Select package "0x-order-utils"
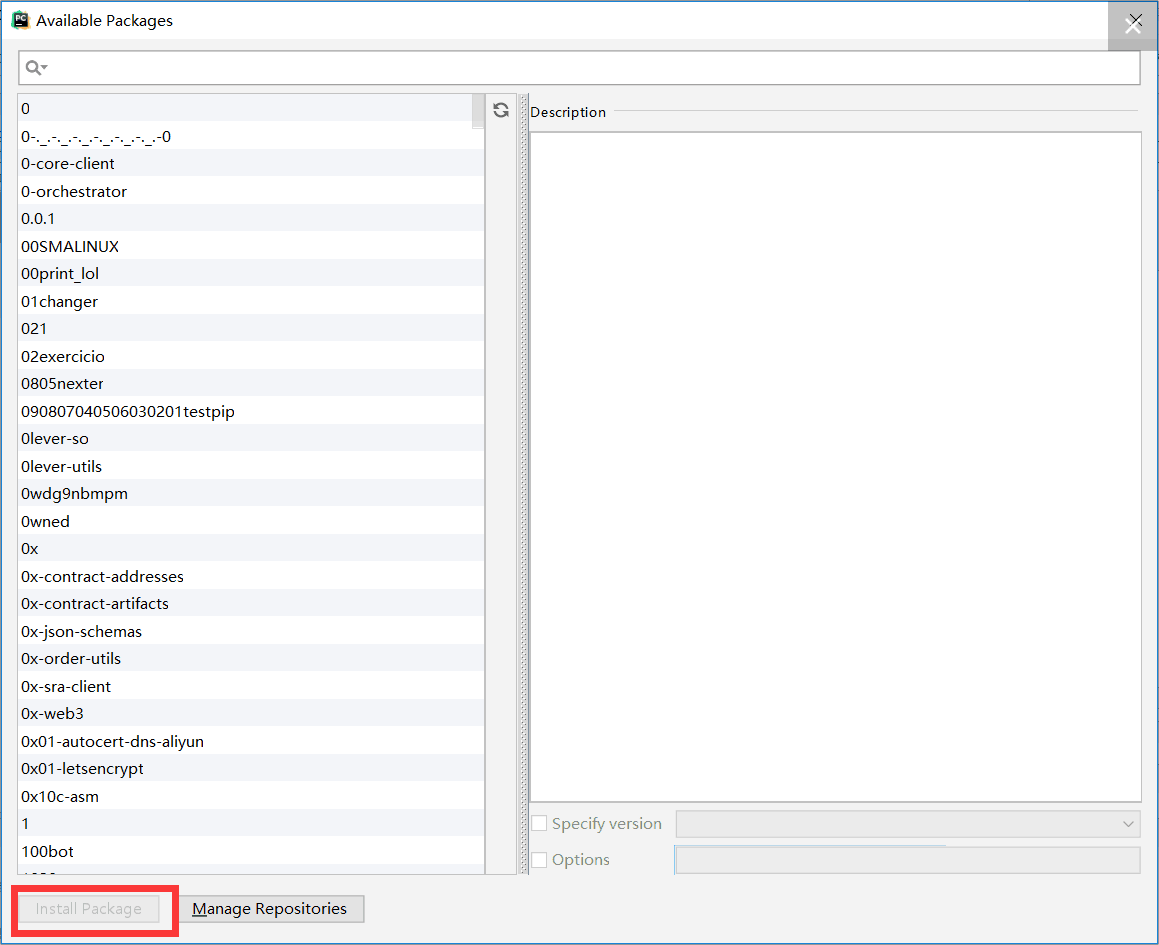This screenshot has width=1159, height=945. [x=251, y=659]
